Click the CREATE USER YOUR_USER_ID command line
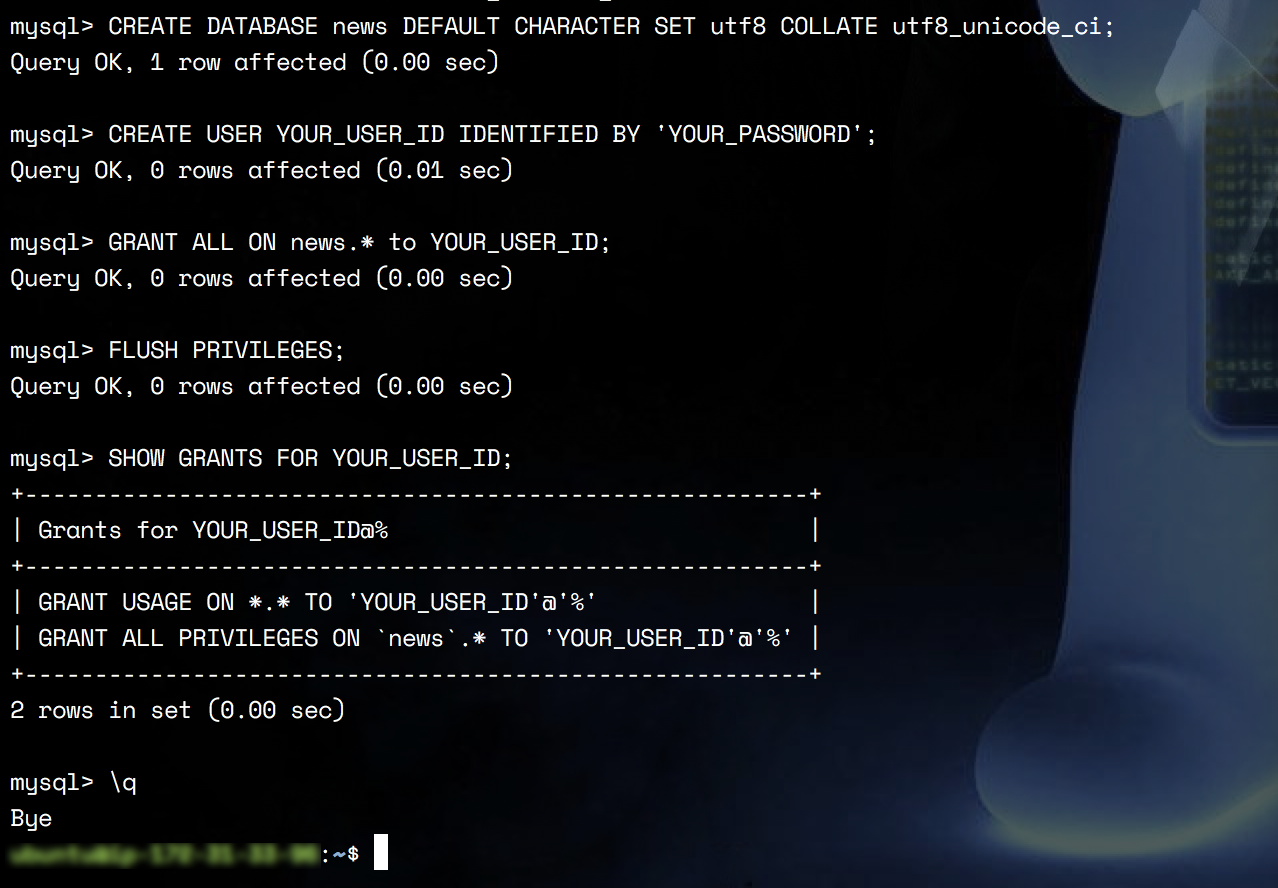Screen dimensions: 1278x888 (x=443, y=135)
